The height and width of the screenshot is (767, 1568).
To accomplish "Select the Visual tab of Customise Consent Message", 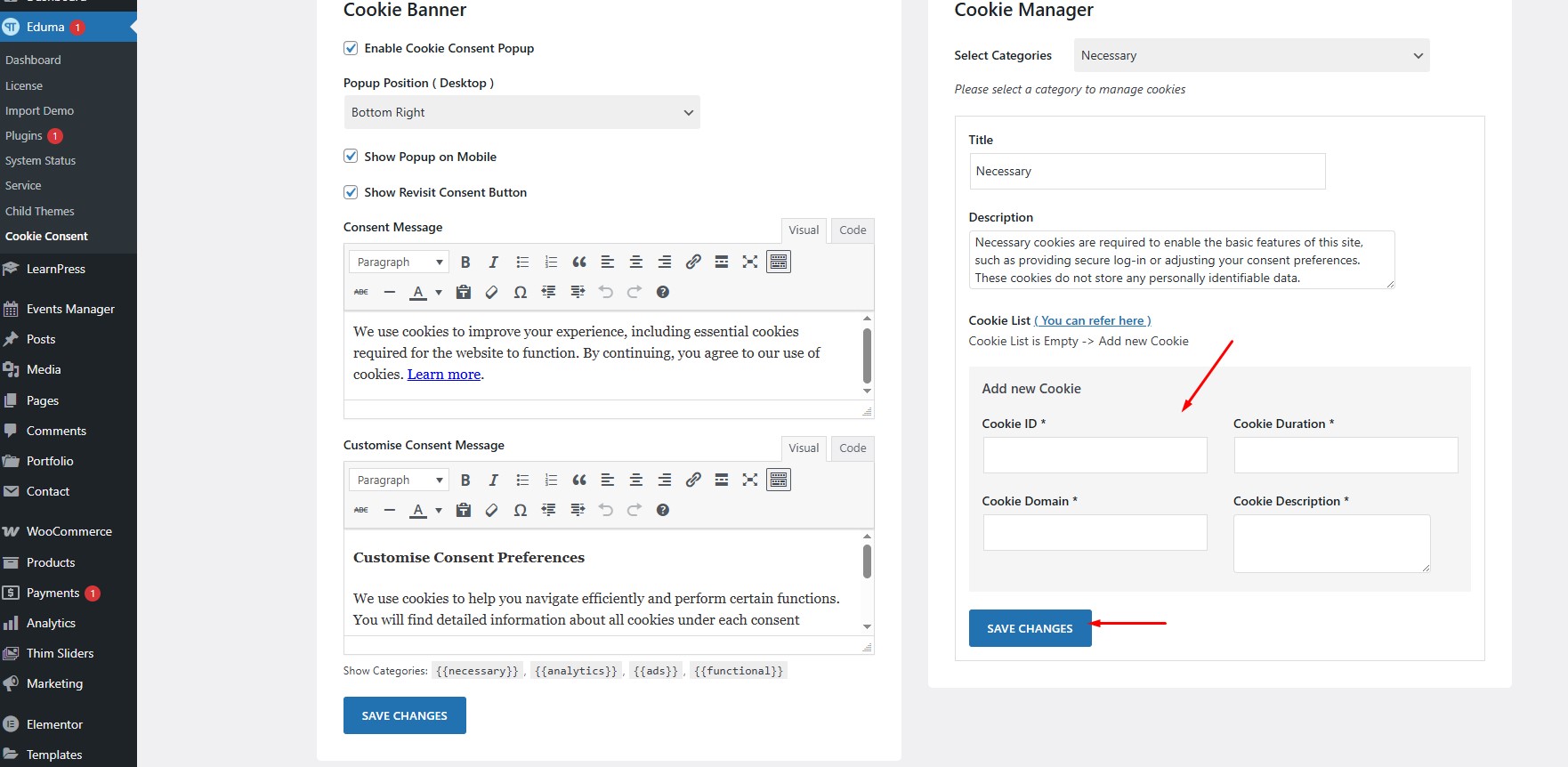I will tap(803, 448).
